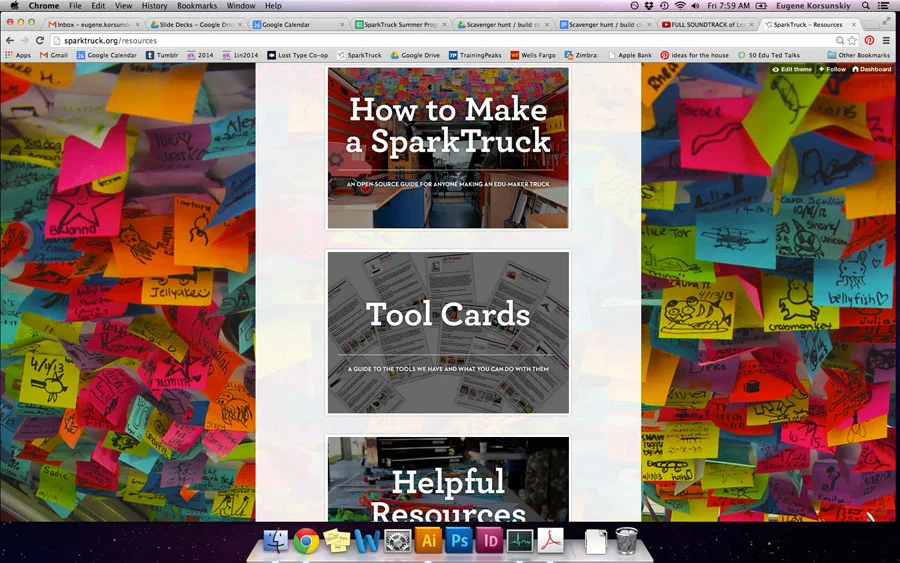Click the Pinterest extension icon
900x563 pixels.
[x=870, y=40]
